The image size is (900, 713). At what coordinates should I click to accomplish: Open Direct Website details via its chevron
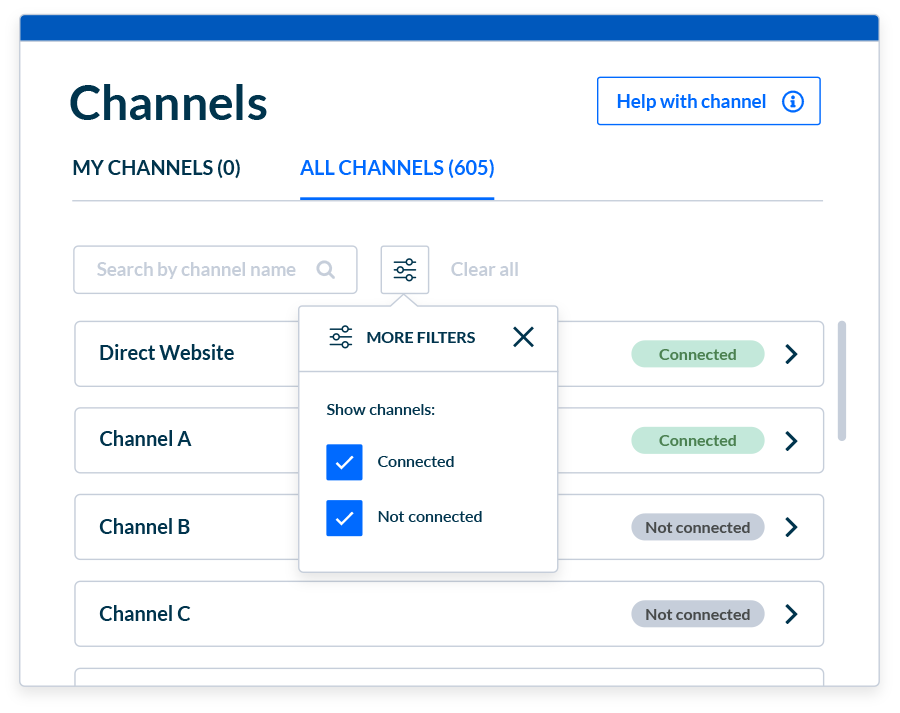pyautogui.click(x=791, y=353)
